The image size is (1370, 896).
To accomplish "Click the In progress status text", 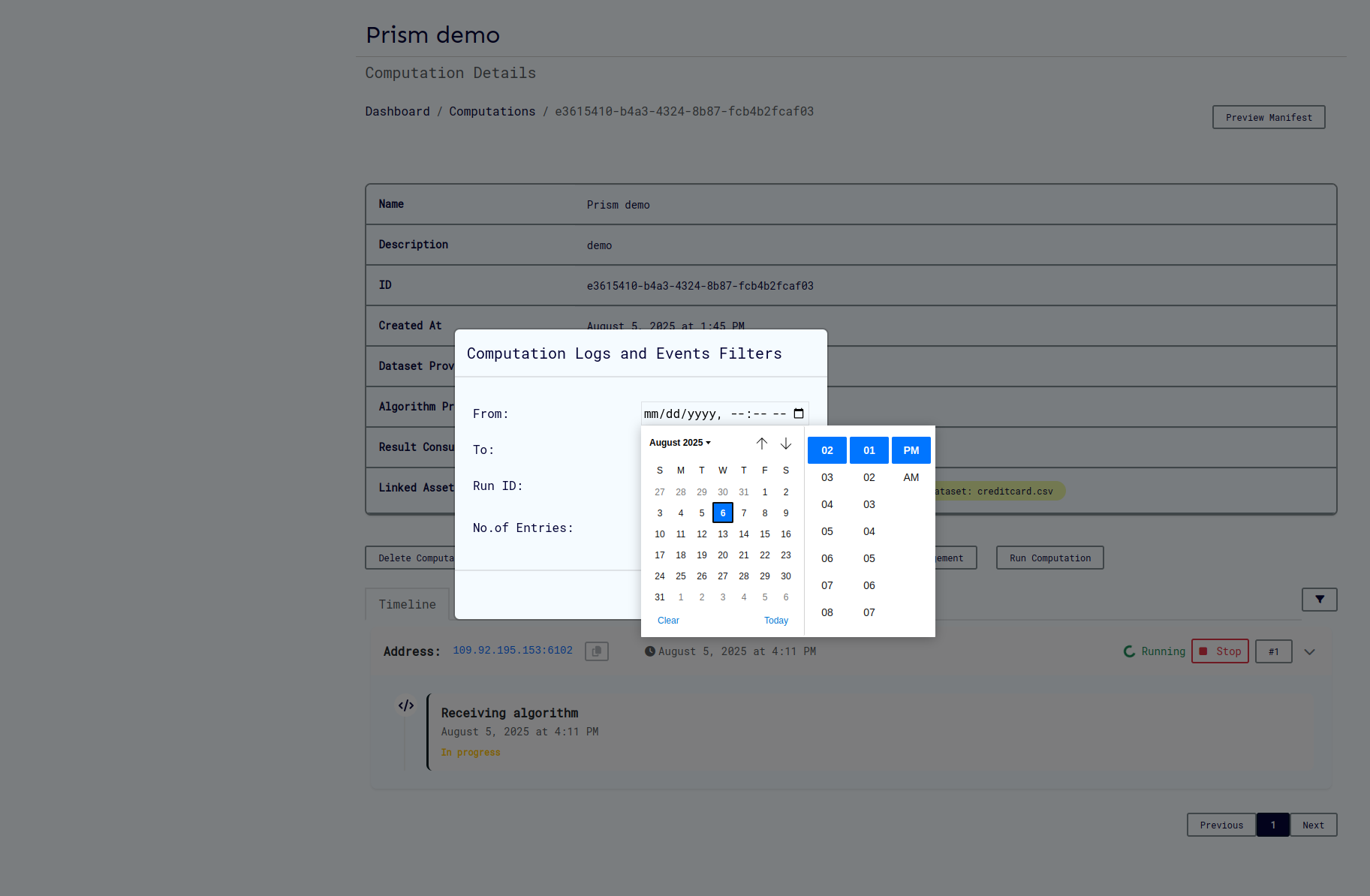I will 471,753.
